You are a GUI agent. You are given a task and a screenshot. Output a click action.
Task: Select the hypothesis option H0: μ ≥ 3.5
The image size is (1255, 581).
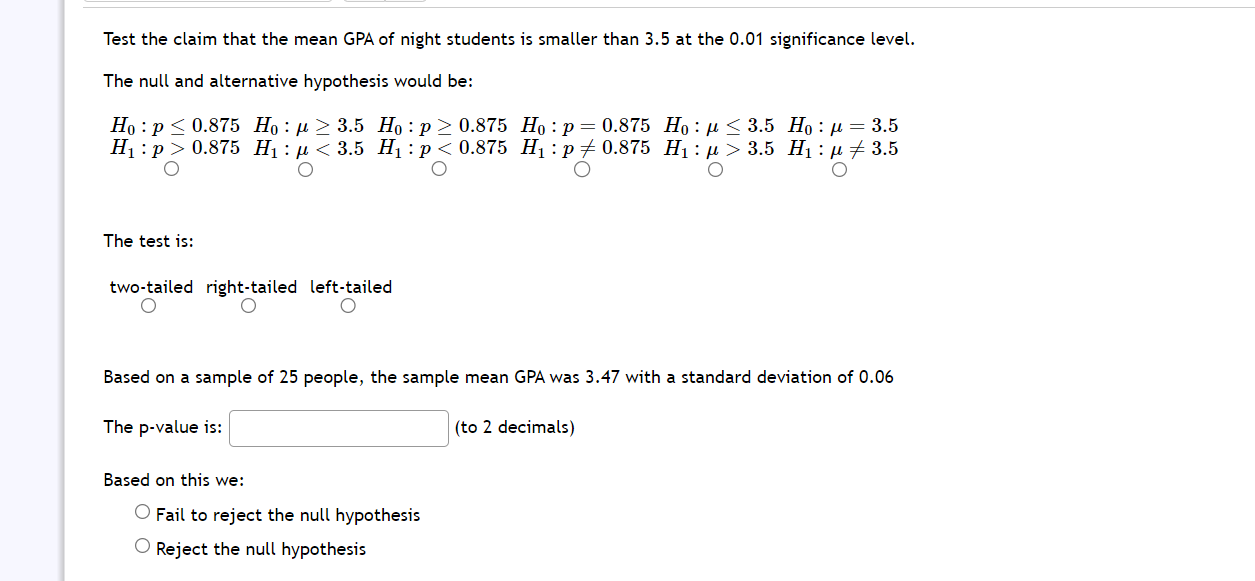tap(305, 170)
